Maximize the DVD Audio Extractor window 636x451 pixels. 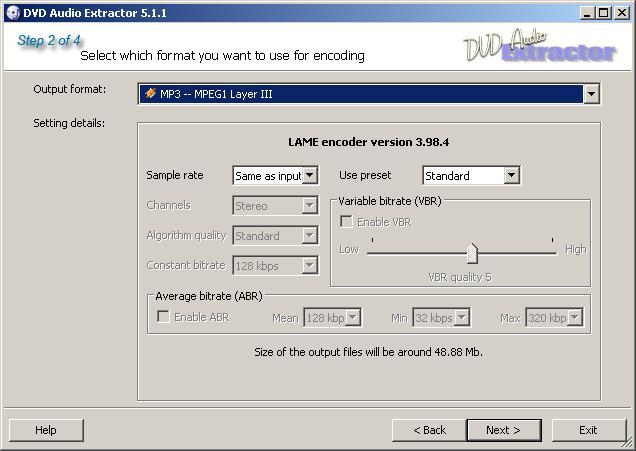pos(604,13)
